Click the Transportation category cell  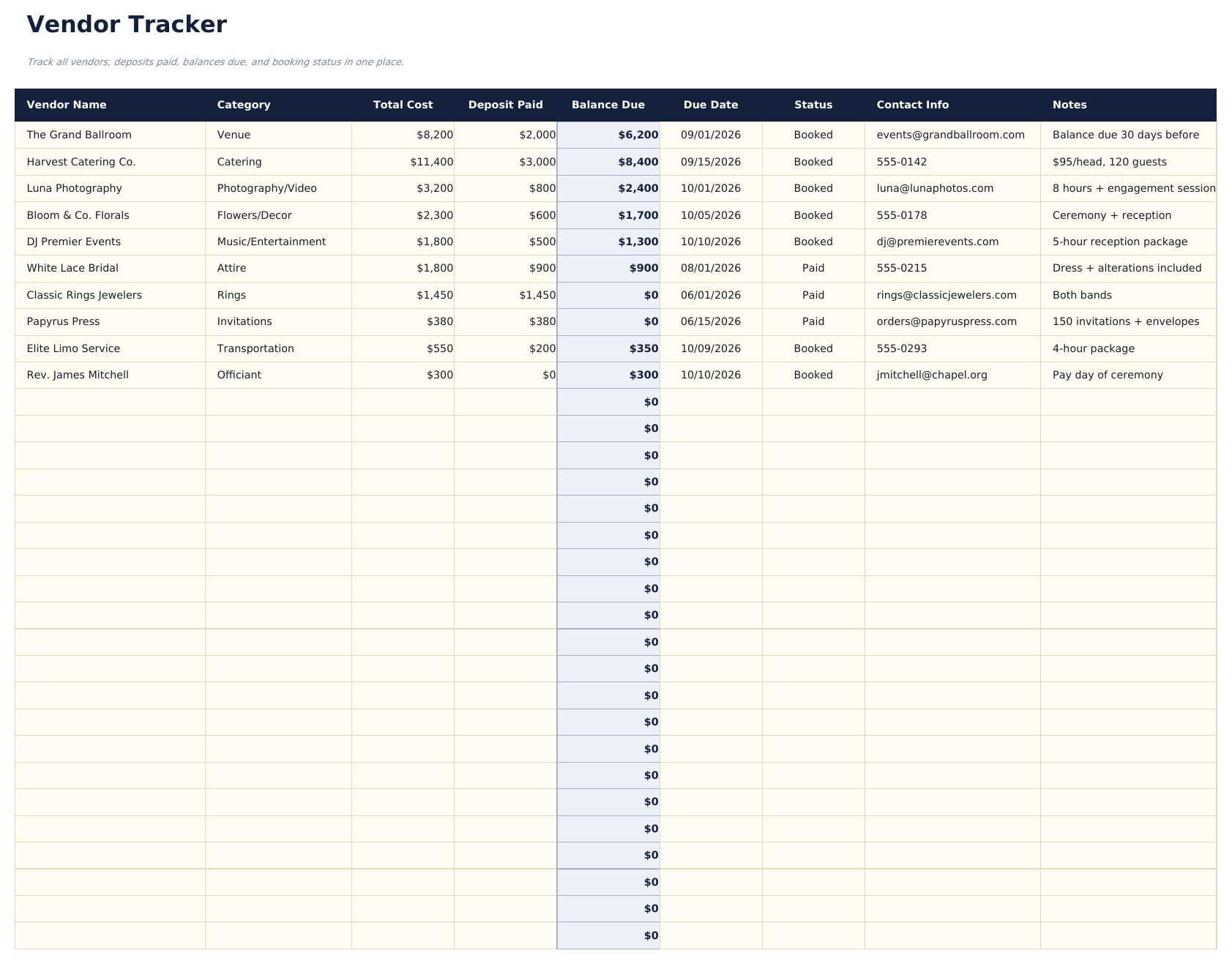255,348
